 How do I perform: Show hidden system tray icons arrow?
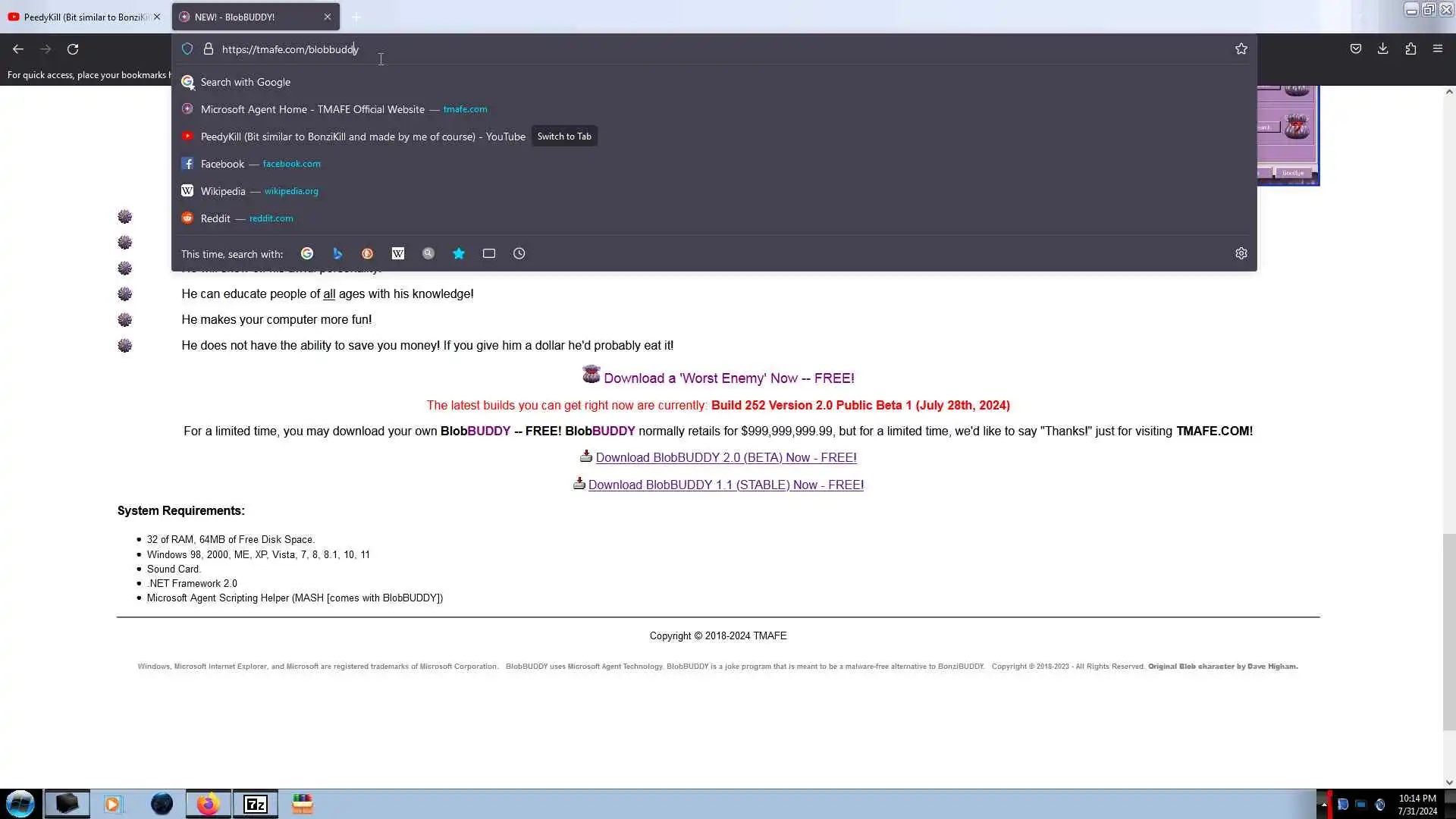1324,805
